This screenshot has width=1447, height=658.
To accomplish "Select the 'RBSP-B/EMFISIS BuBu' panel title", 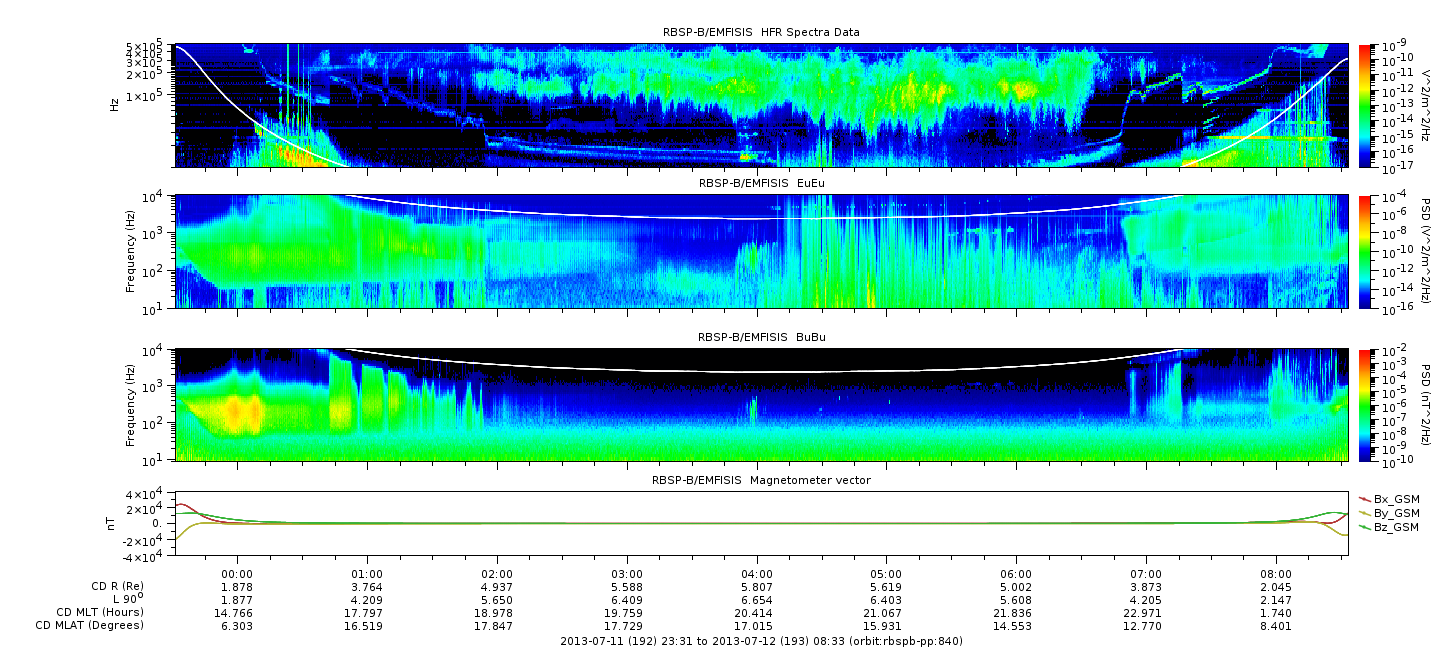I will click(761, 338).
